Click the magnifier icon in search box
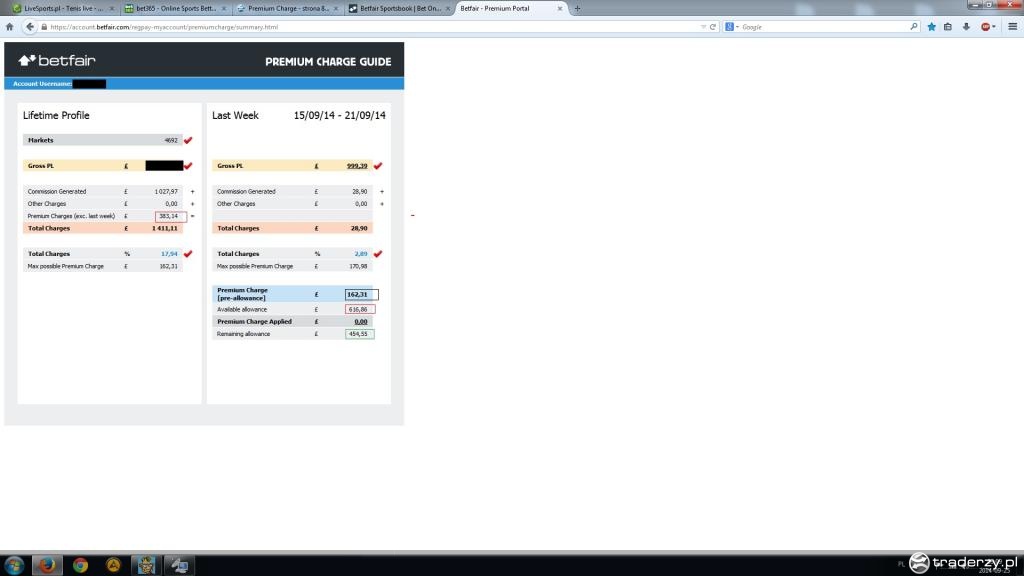 914,27
